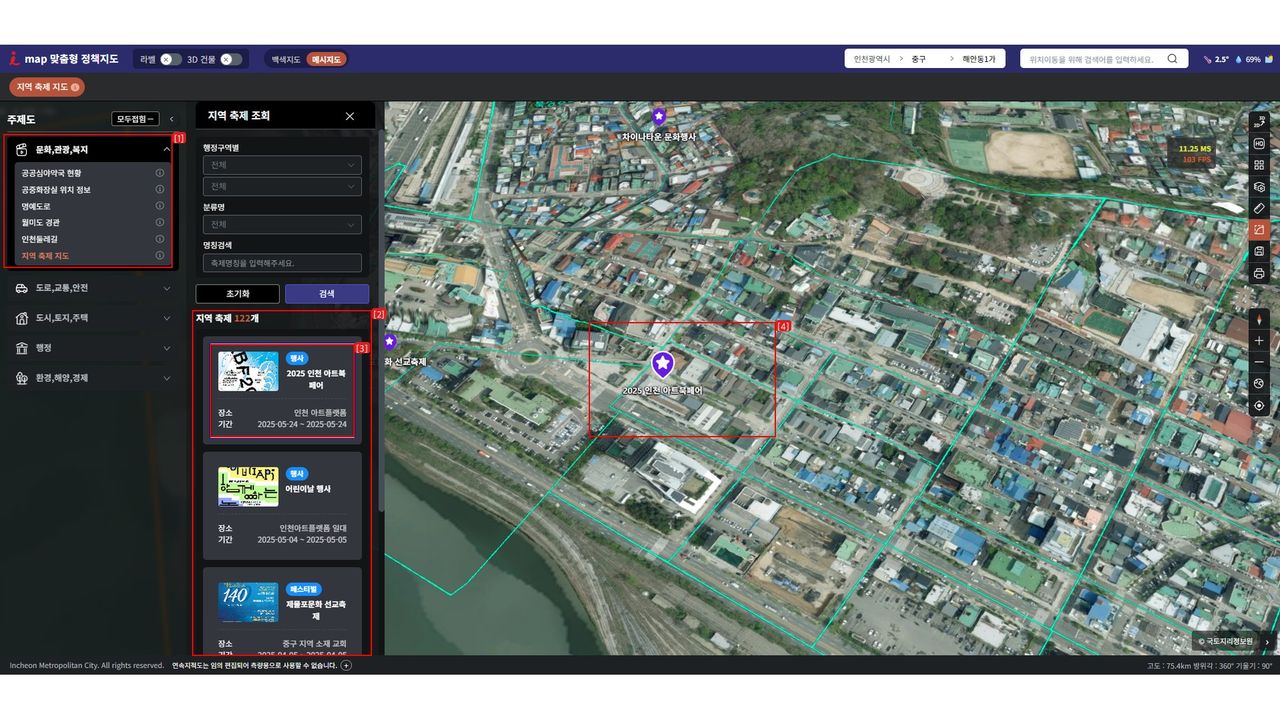Expand the 도로,교통,안전 category
The width and height of the screenshot is (1280, 720).
[x=90, y=288]
